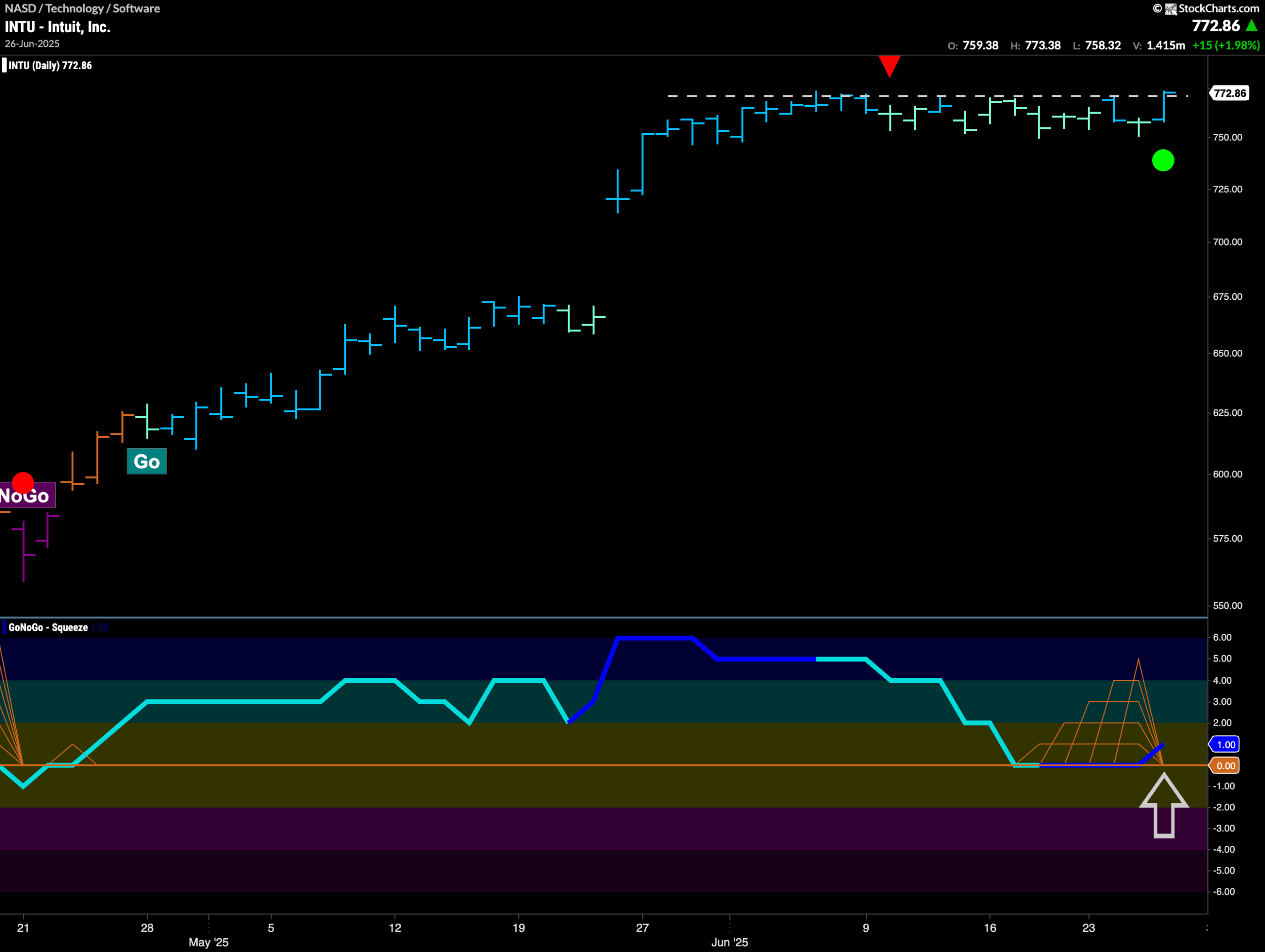
Task: Click the StockCharts.com logo icon
Action: pyautogui.click(x=1171, y=8)
